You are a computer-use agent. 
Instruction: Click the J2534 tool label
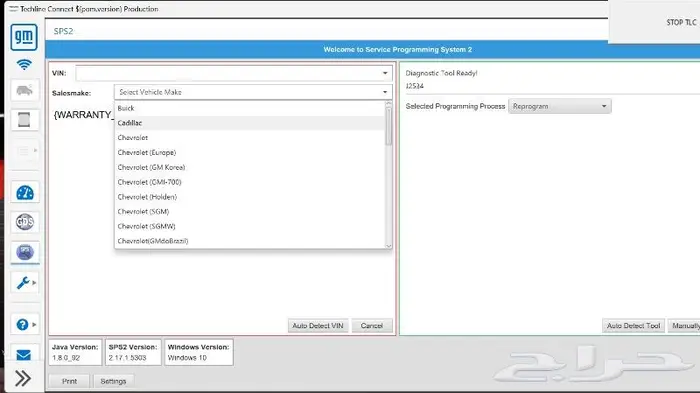click(x=414, y=86)
